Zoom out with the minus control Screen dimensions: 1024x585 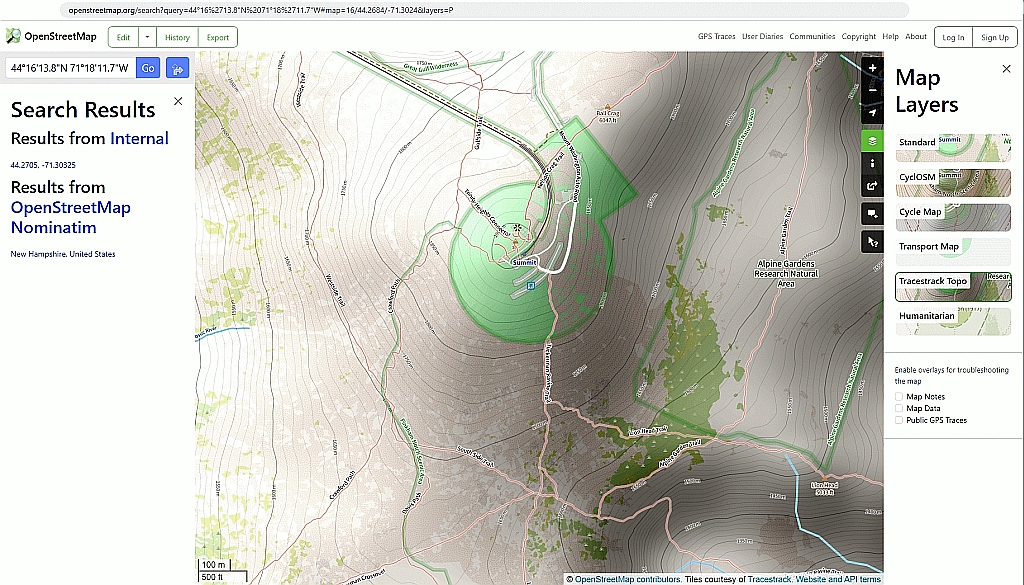coord(872,90)
